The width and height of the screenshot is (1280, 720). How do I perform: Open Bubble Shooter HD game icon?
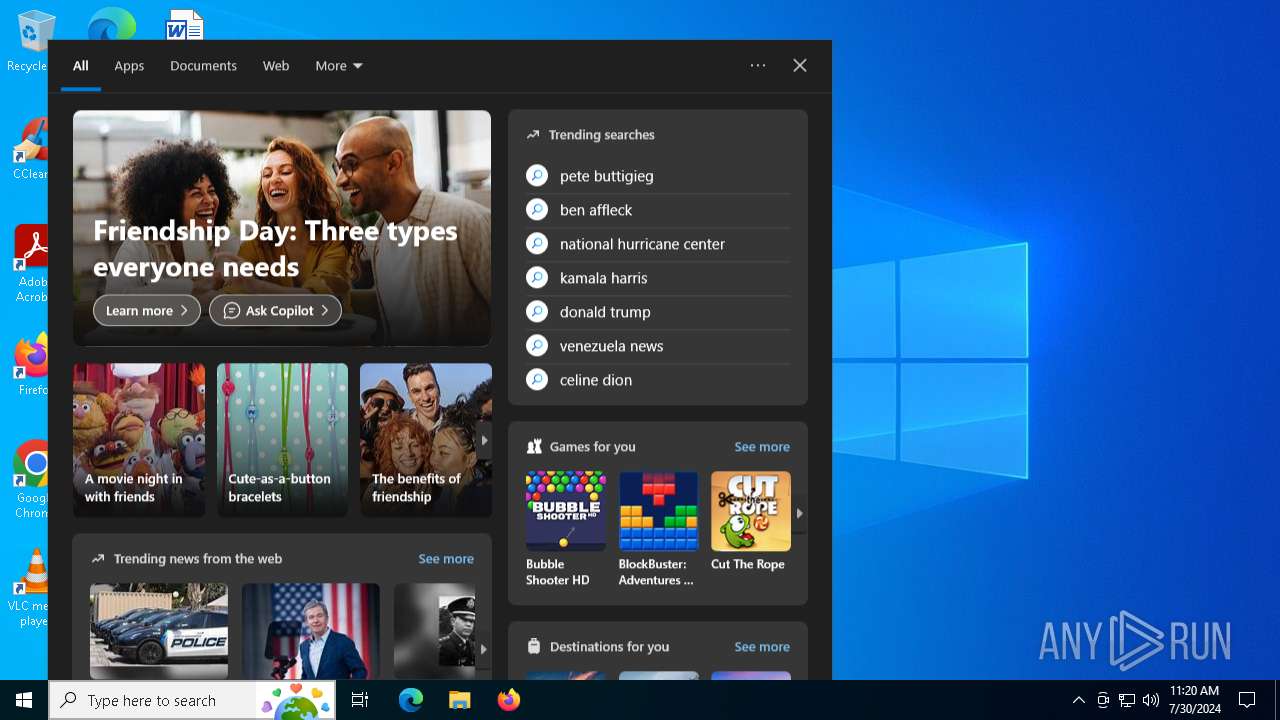[565, 511]
